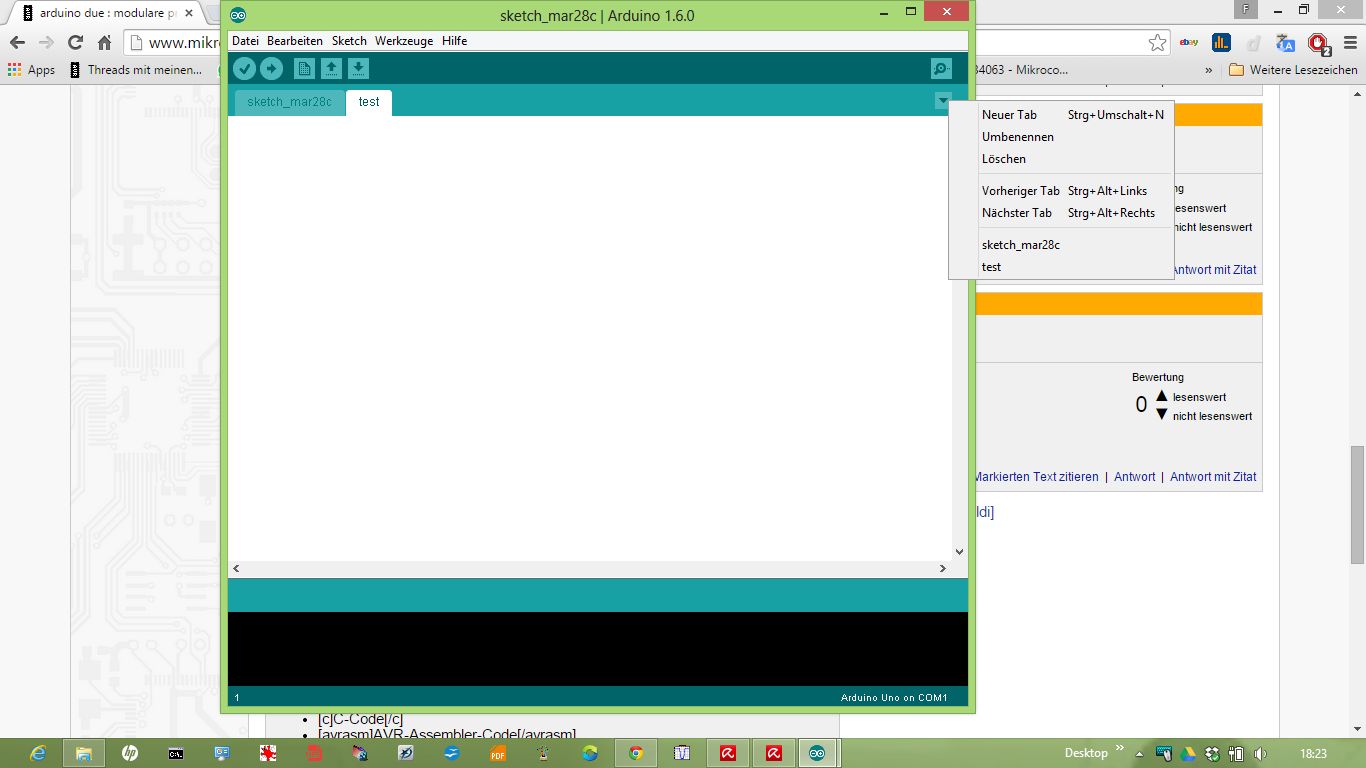Viewport: 1366px width, 768px height.
Task: Click Chrome's Home button
Action: 104,42
